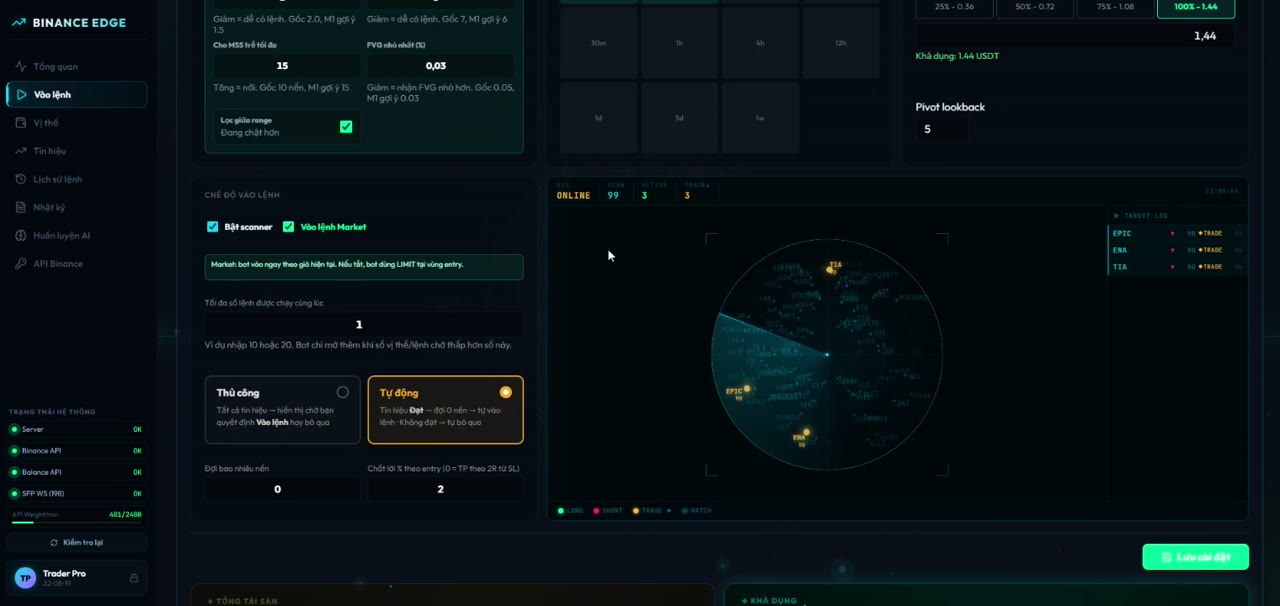This screenshot has width=1280, height=606.
Task: Click the WATCH legend dot
Action: click(x=685, y=511)
